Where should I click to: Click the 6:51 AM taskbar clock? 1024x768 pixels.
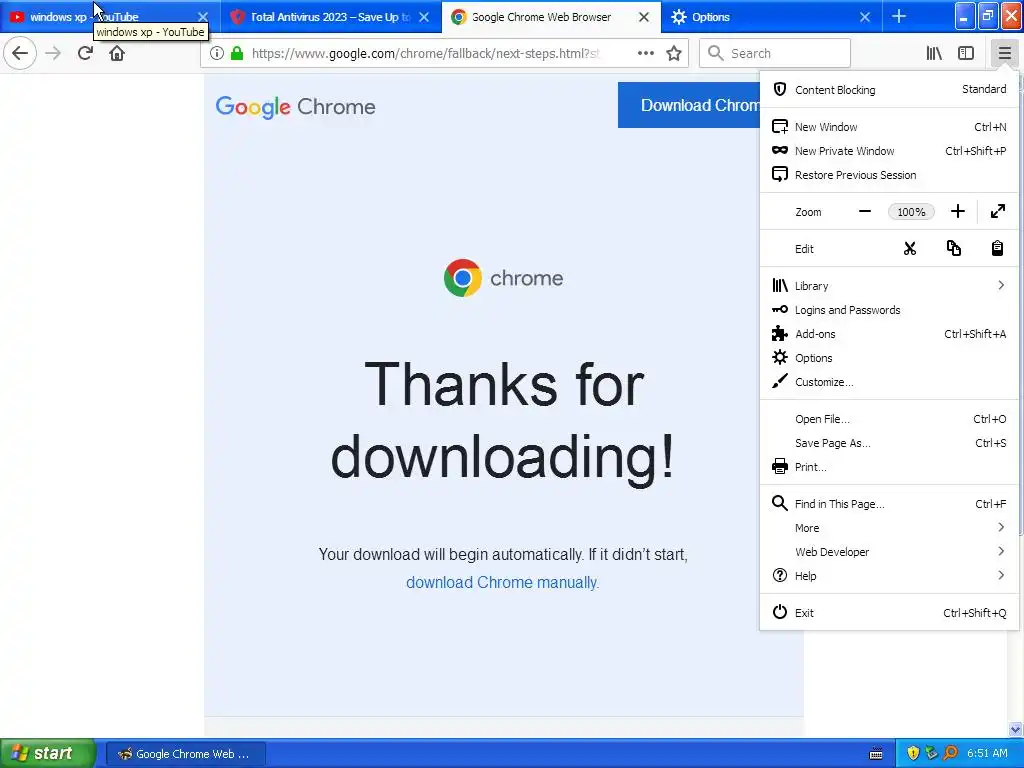[x=987, y=753]
